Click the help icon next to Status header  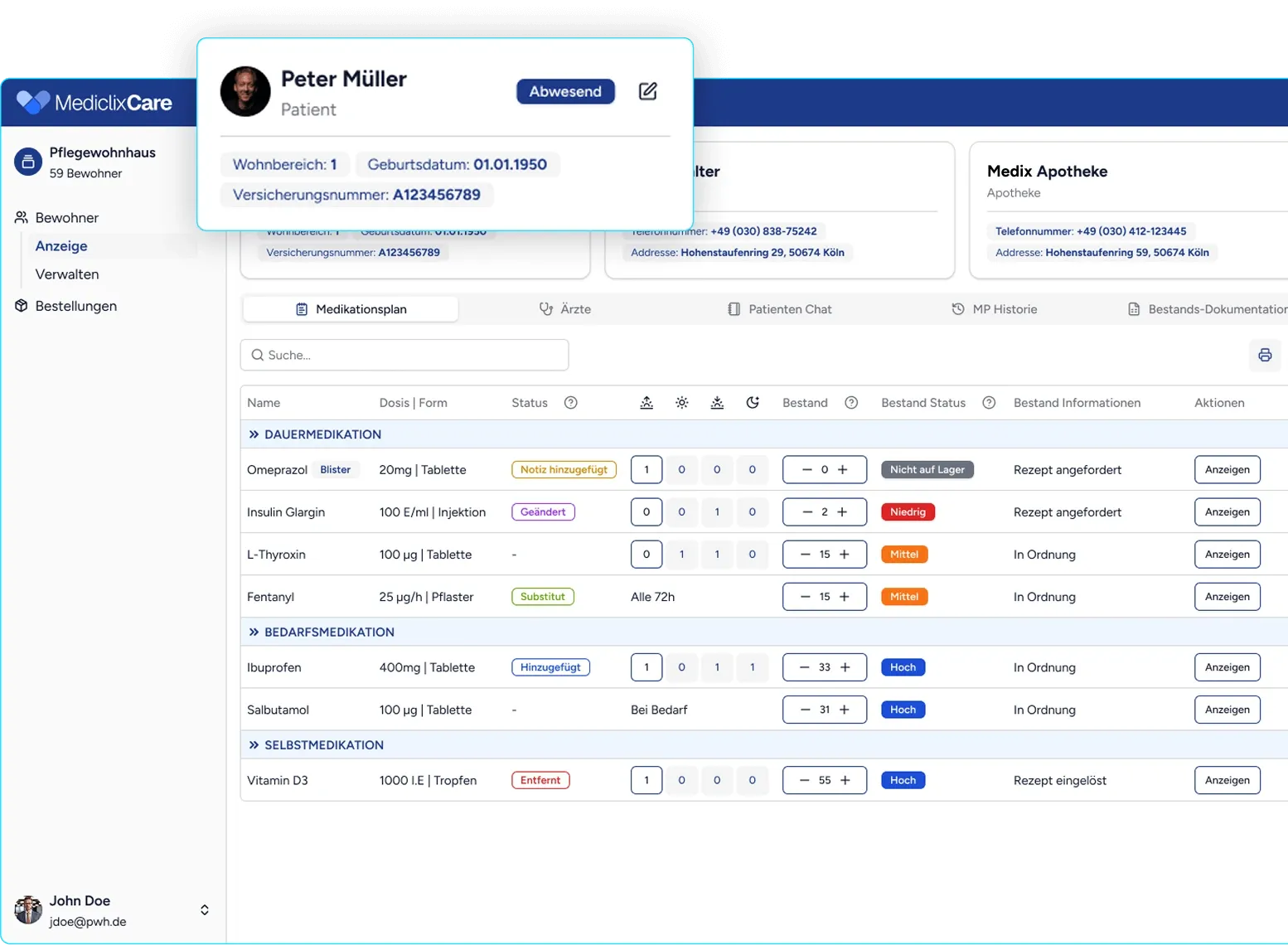coord(570,403)
